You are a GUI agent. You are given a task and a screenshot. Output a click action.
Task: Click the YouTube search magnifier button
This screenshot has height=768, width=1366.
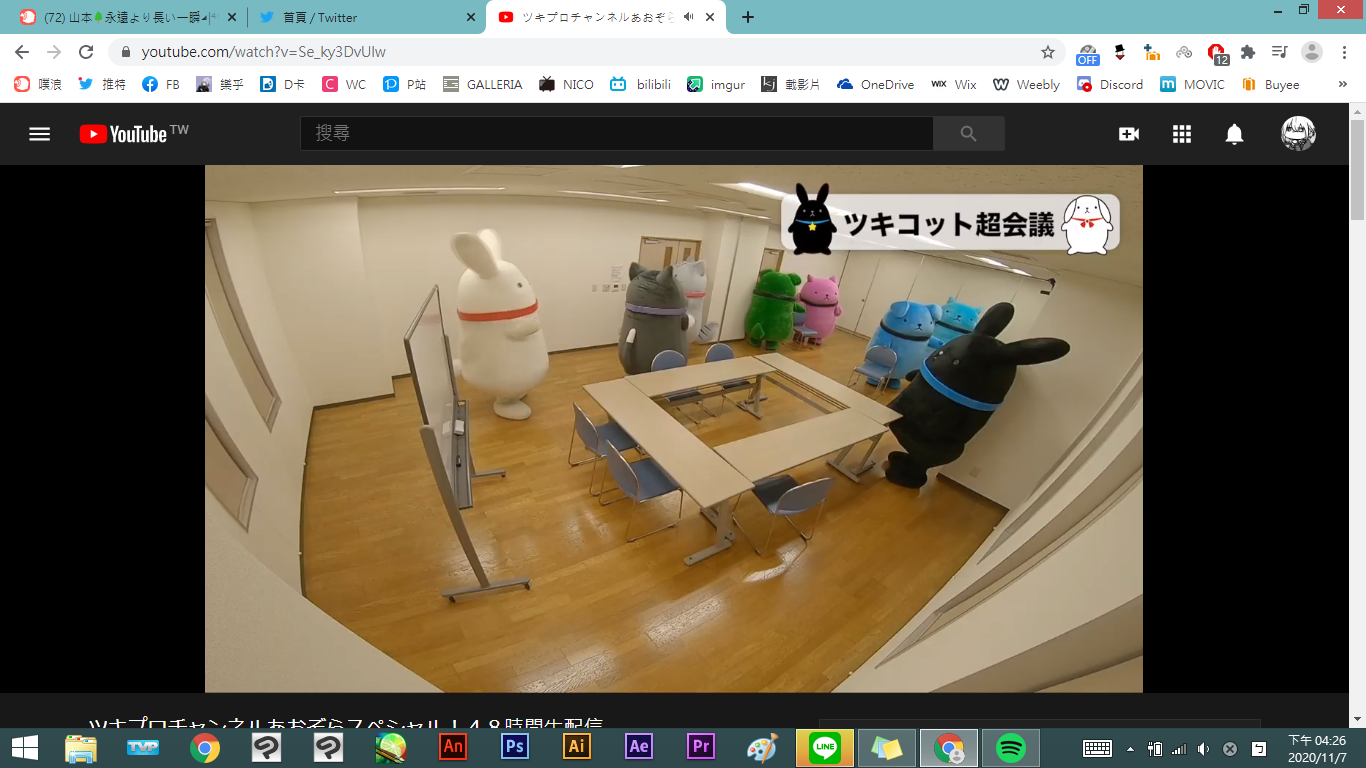[x=968, y=134]
